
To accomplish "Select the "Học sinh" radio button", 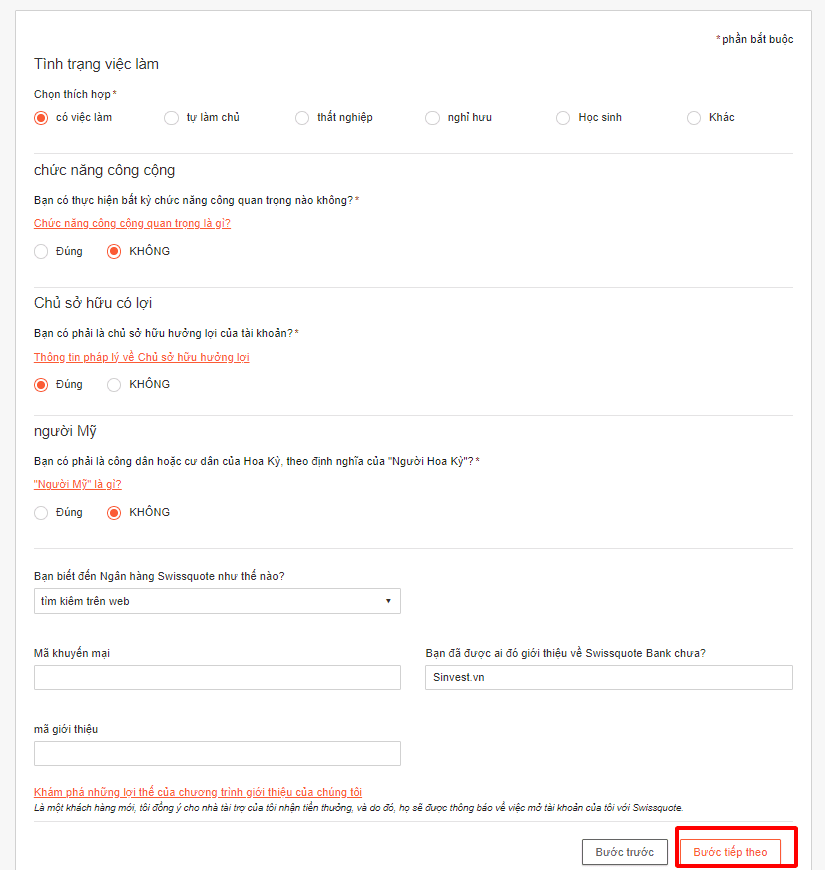I will tap(563, 118).
